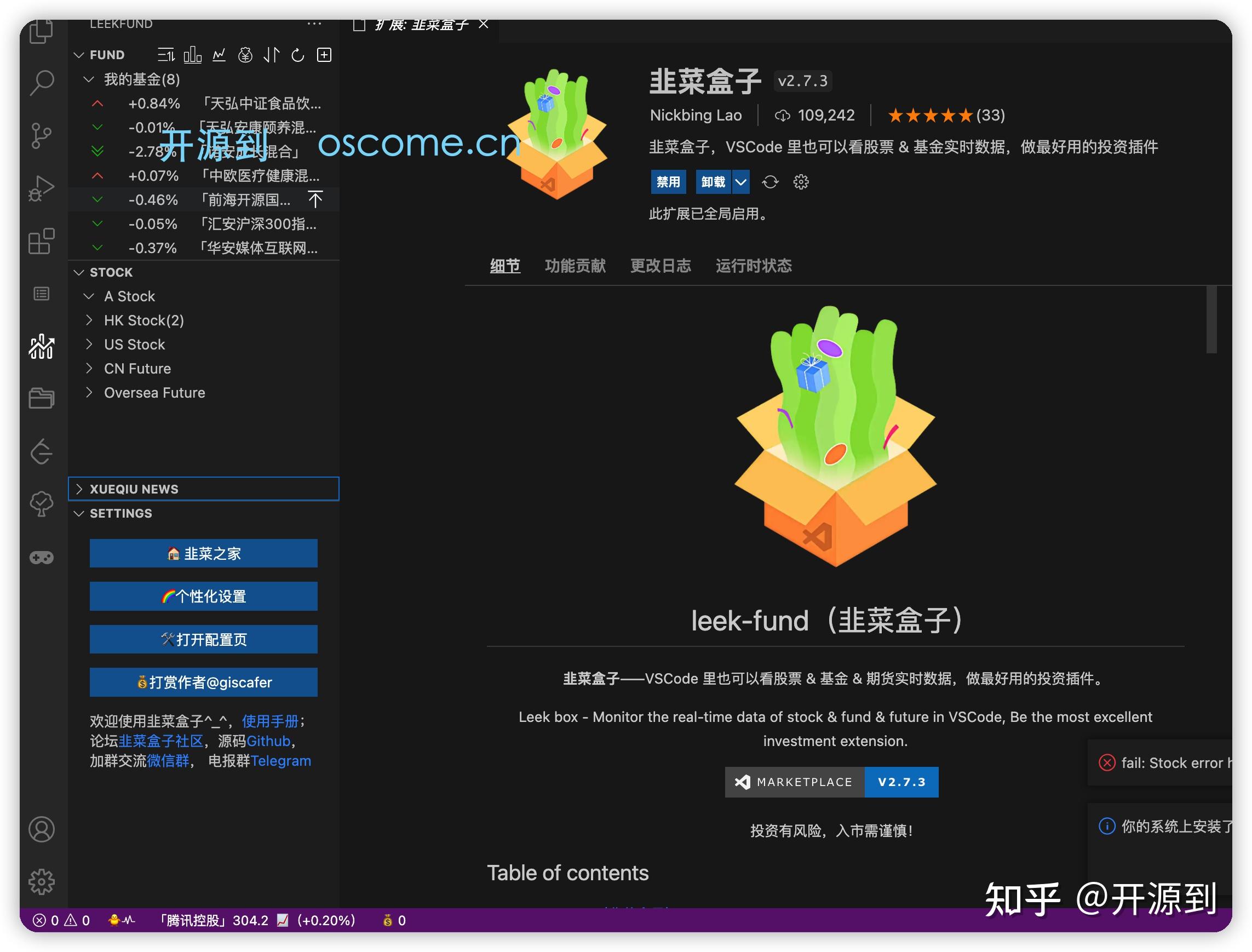Open the list-style activity bar icon
Viewport: 1252px width, 952px height.
pyautogui.click(x=42, y=294)
